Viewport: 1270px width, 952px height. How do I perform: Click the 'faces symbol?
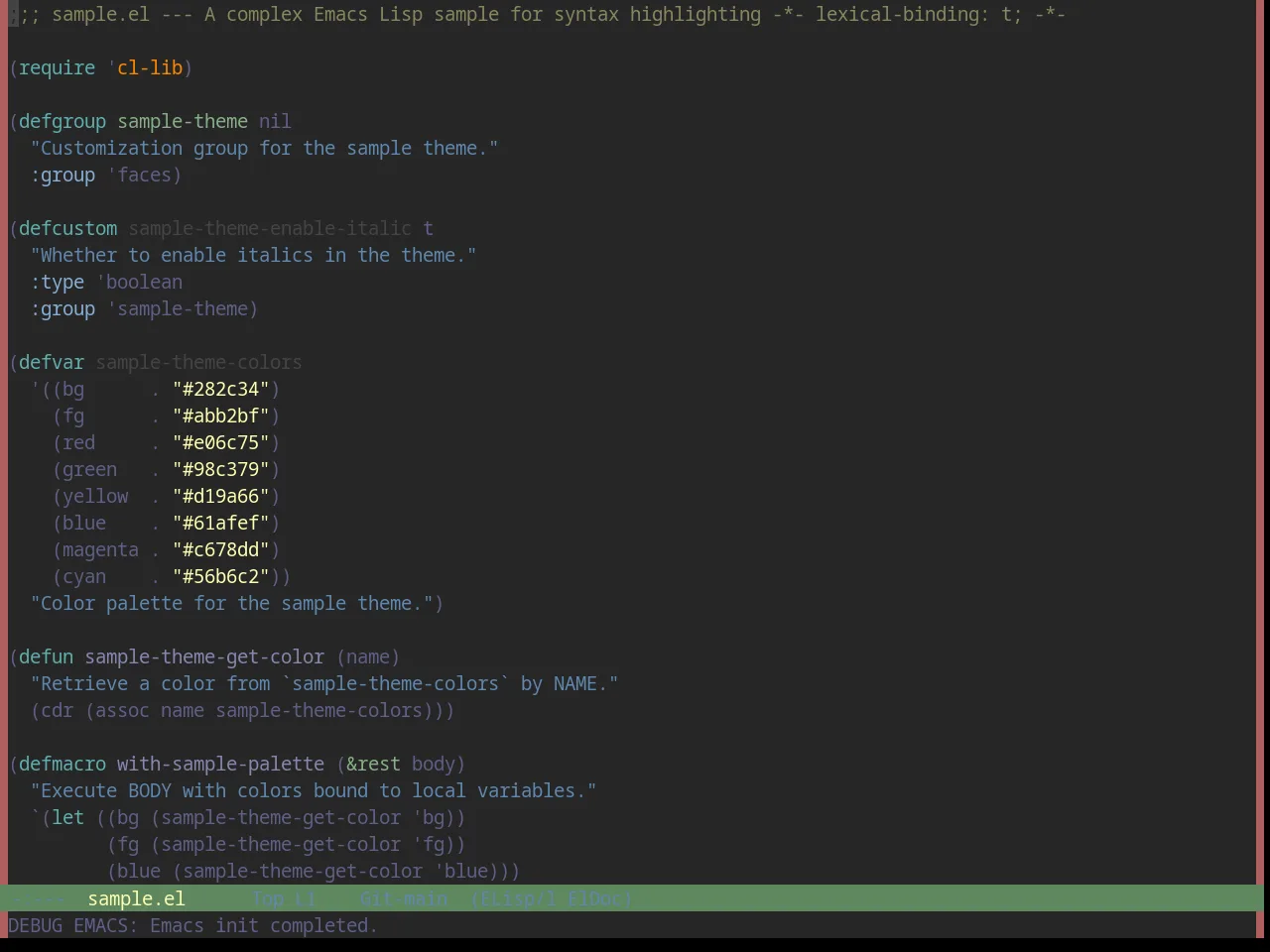click(139, 175)
